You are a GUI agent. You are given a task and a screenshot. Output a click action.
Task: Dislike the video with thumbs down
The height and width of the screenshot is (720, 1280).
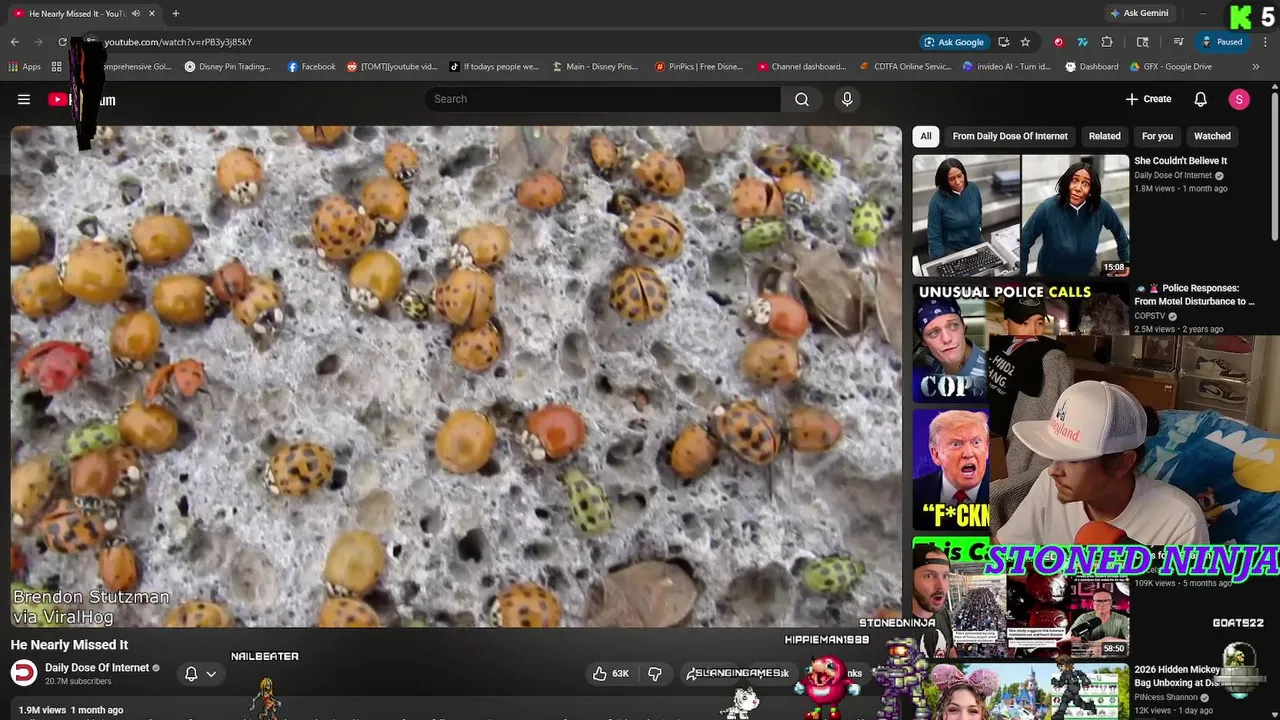point(655,674)
